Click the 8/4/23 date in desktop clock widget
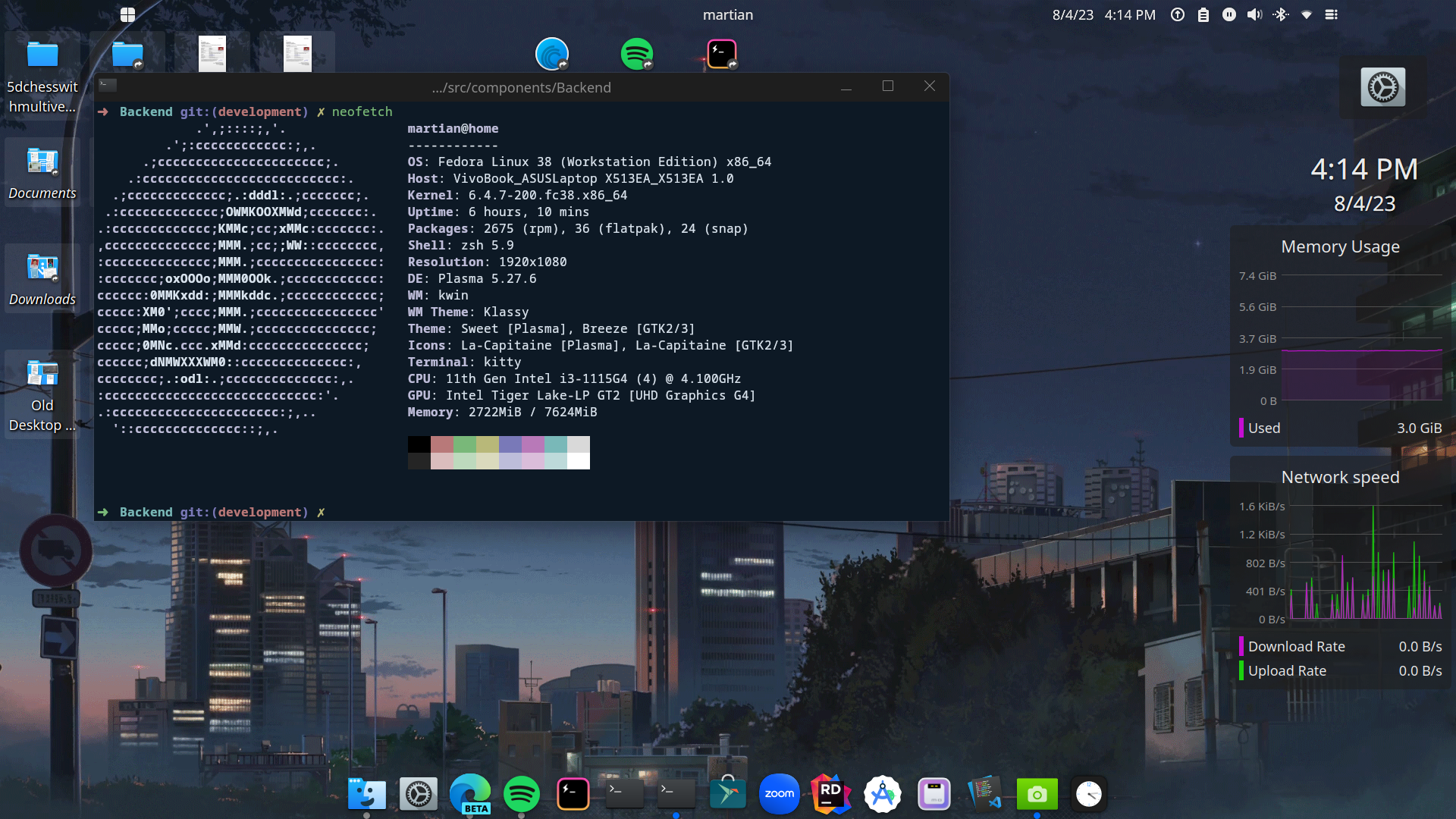Screen dimensions: 1456x819 point(1364,203)
